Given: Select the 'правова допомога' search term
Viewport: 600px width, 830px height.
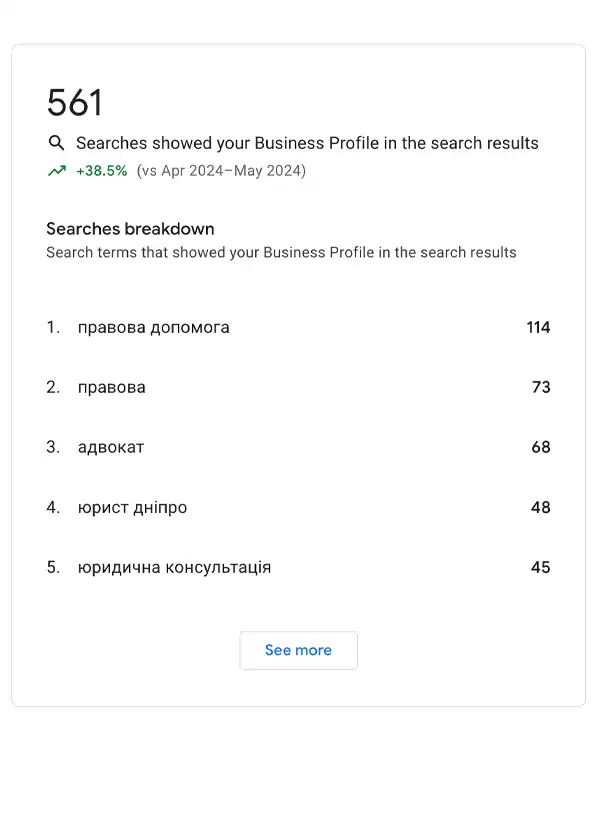Looking at the screenshot, I should [154, 327].
